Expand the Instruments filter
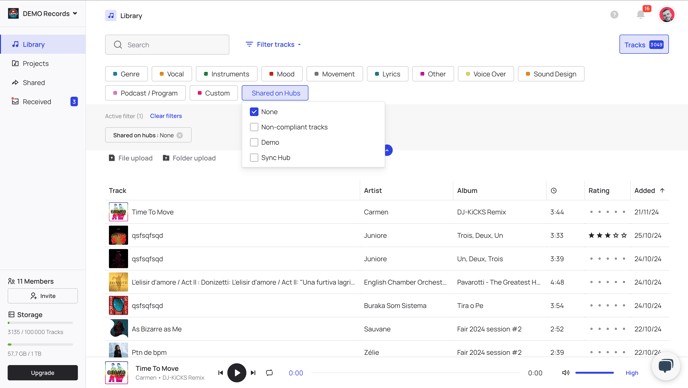Image resolution: width=688 pixels, height=388 pixels. click(226, 74)
